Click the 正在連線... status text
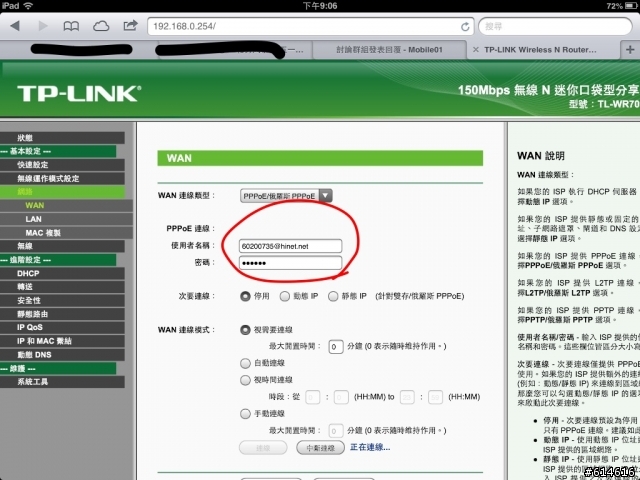 coord(370,447)
